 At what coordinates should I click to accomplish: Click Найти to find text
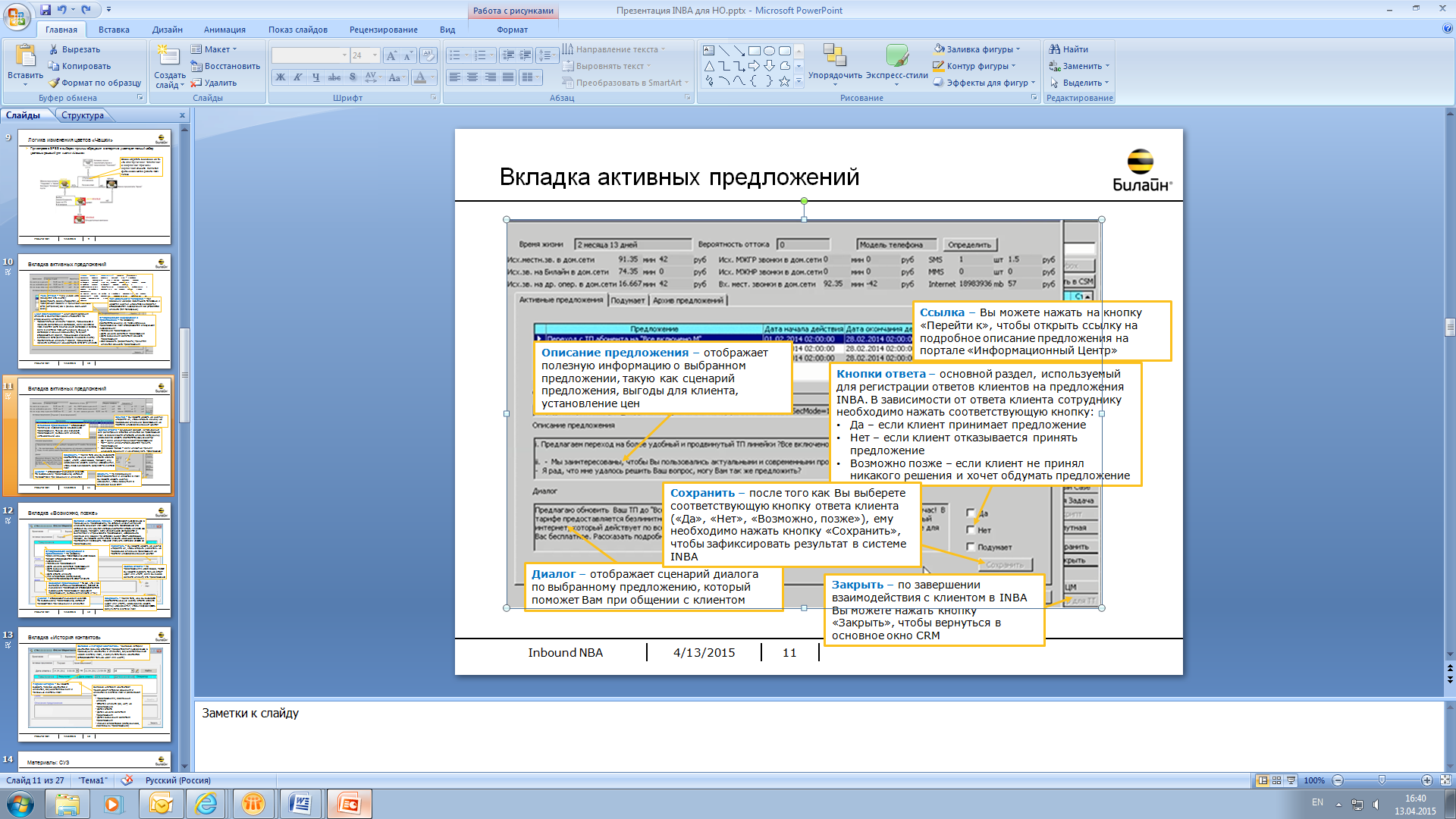[1069, 49]
